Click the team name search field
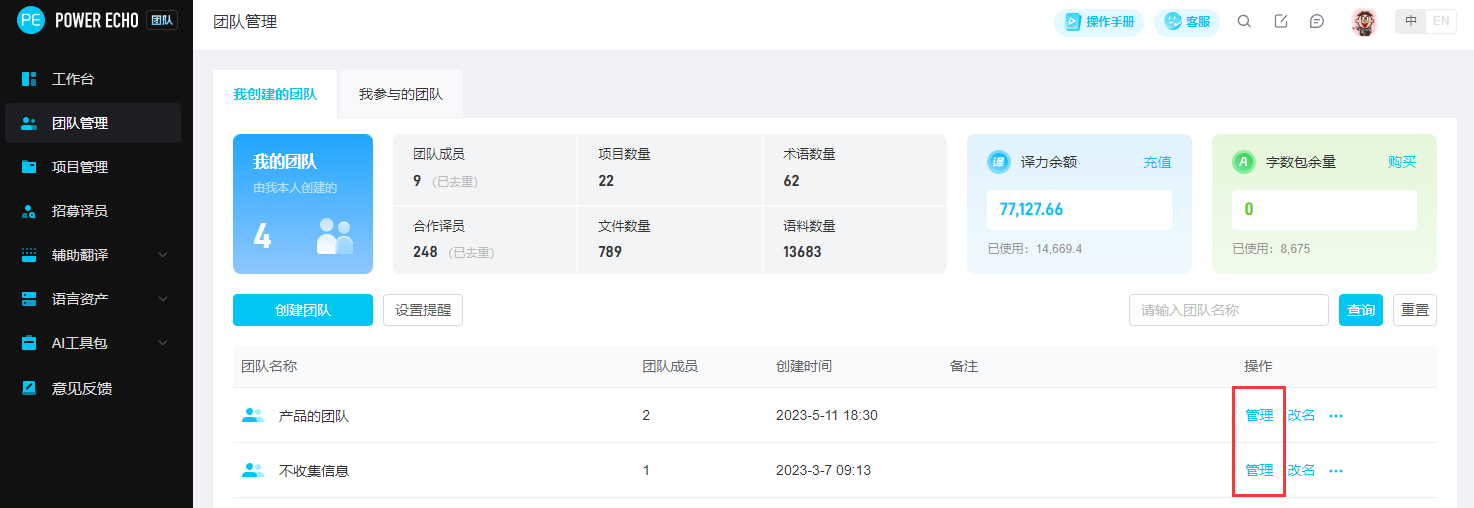The image size is (1474, 508). 1228,310
